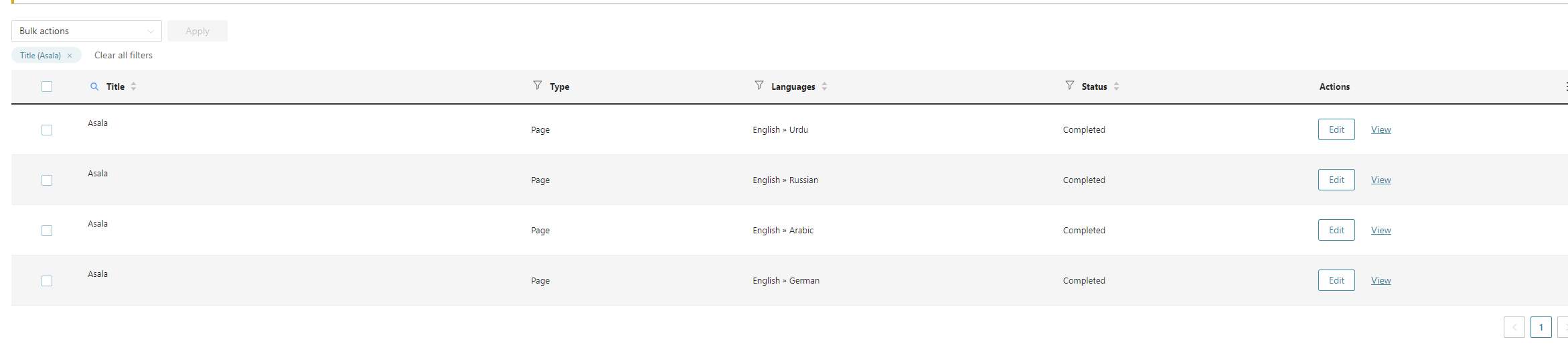This screenshot has width=1568, height=354.
Task: View the English » Russian translation
Action: click(x=1381, y=180)
